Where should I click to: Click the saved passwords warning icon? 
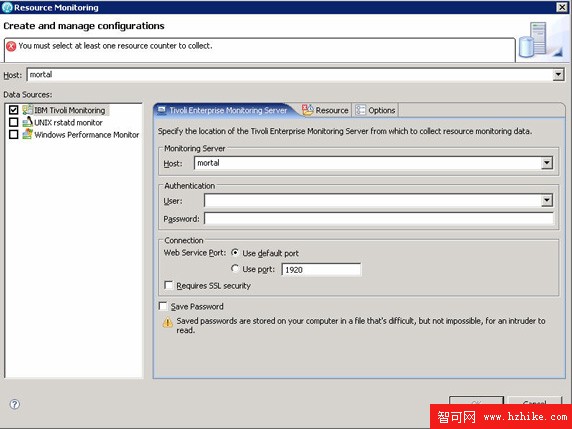point(167,322)
